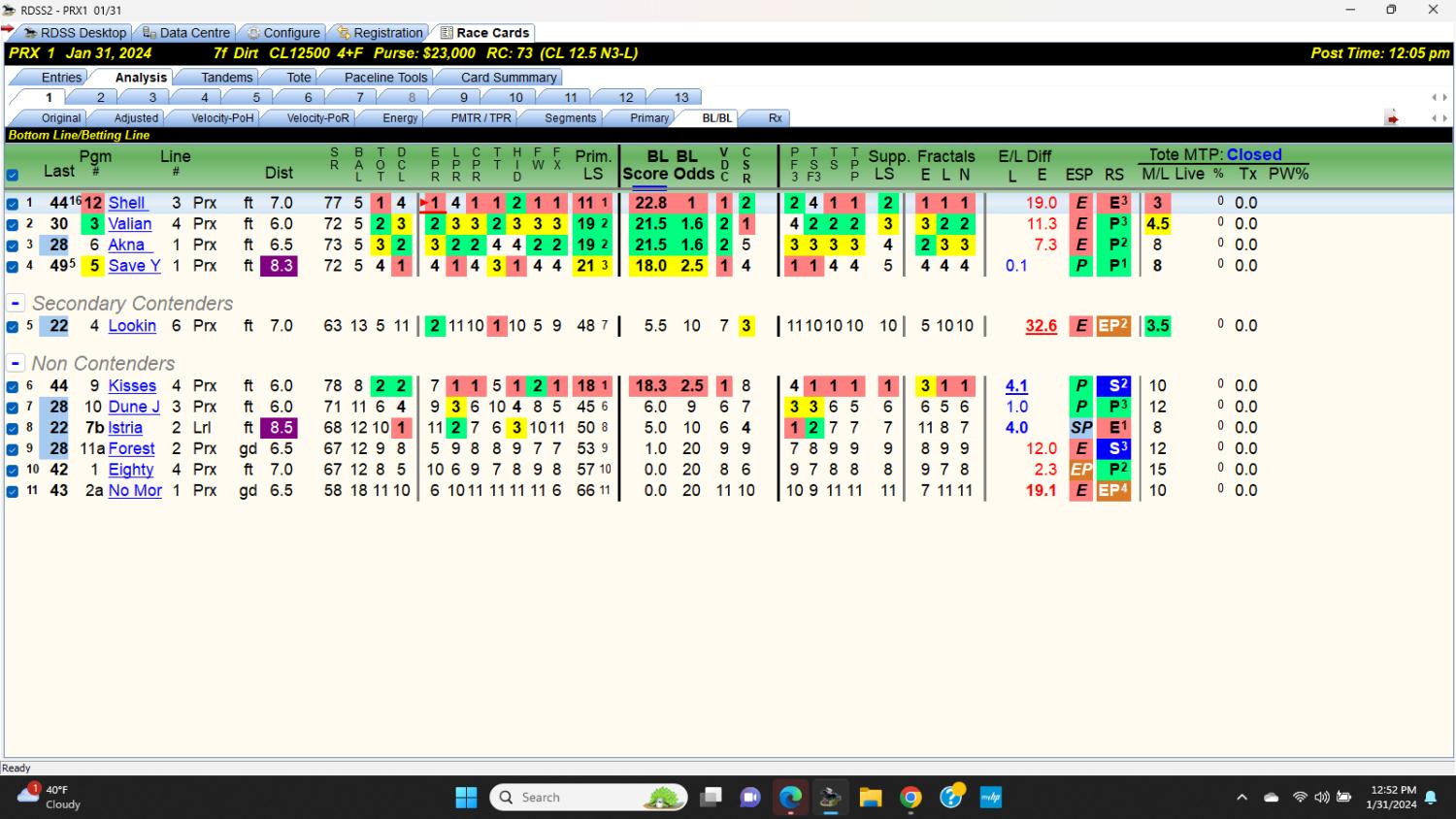Click the taskbar Search box
Screen dimensions: 1456x819
[x=589, y=798]
